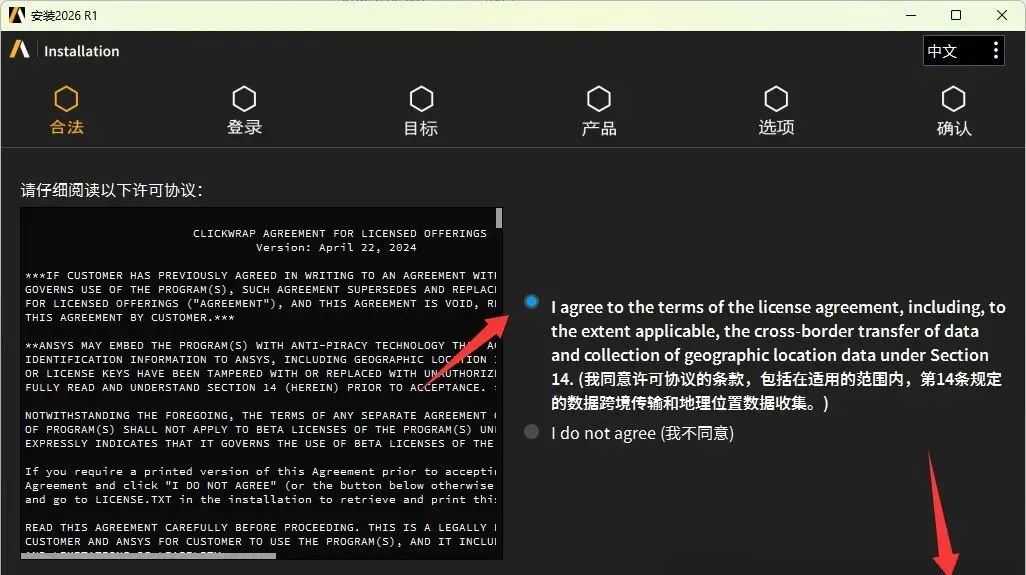The image size is (1026, 575).
Task: Click the 'CLICKWRAP AGREEMENT FOR LICENSED OFFERINGS' heading
Action: [340, 234]
